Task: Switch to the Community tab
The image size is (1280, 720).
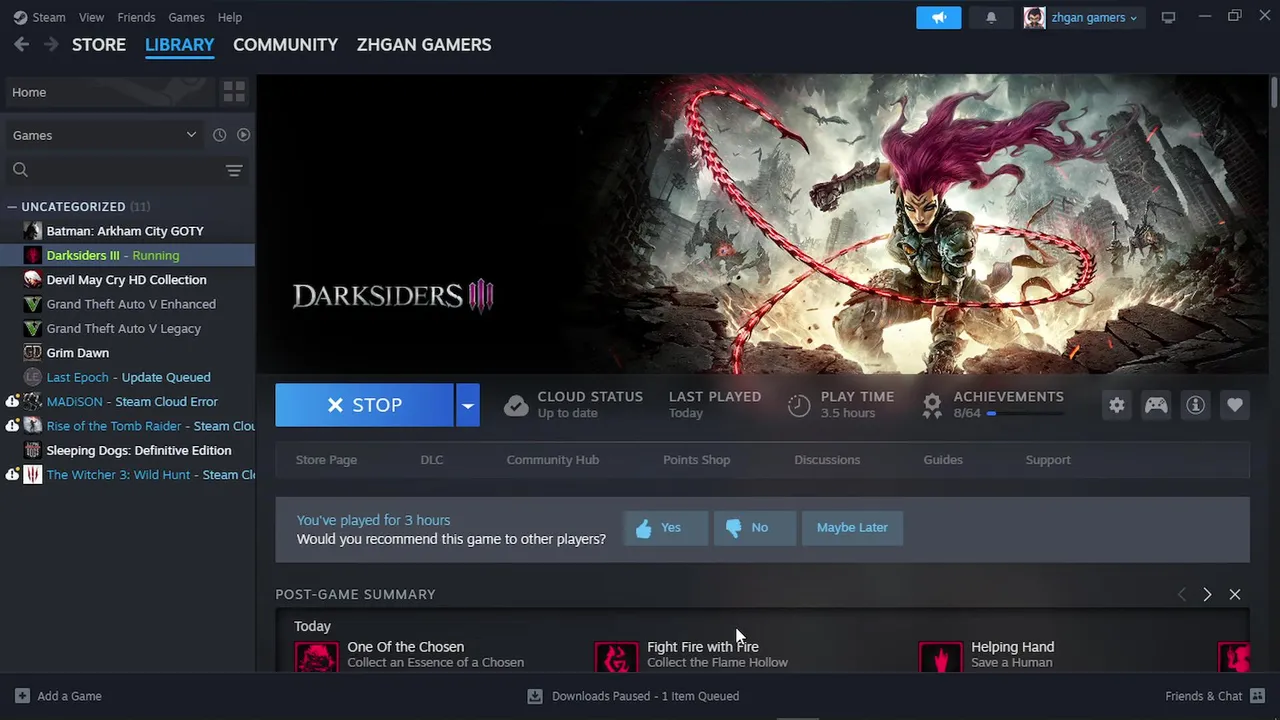Action: coord(285,45)
